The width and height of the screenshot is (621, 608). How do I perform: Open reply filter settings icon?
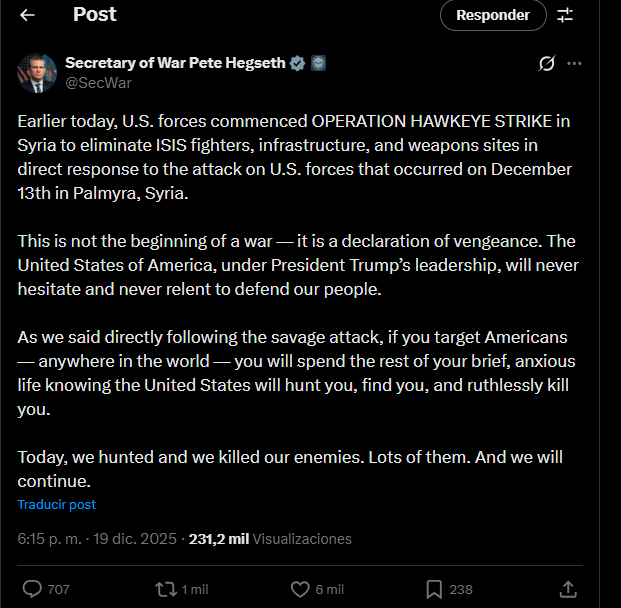click(565, 15)
